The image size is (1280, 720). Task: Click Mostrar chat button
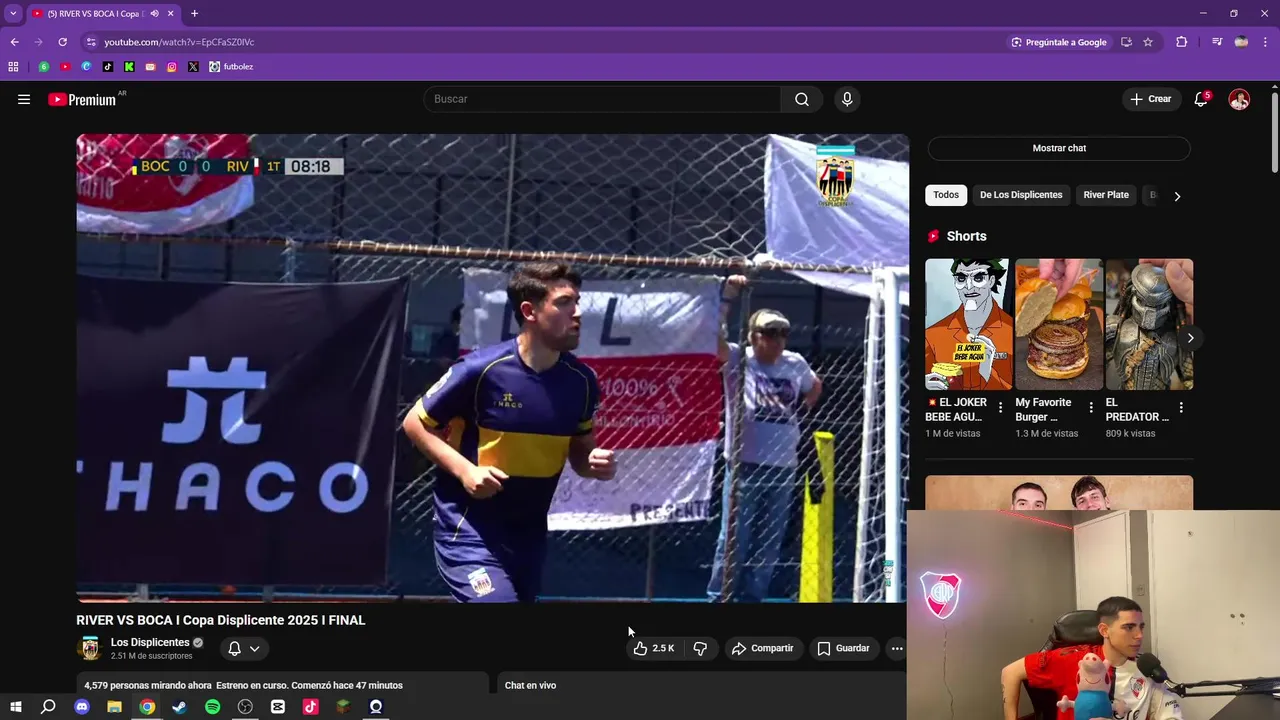click(x=1059, y=148)
